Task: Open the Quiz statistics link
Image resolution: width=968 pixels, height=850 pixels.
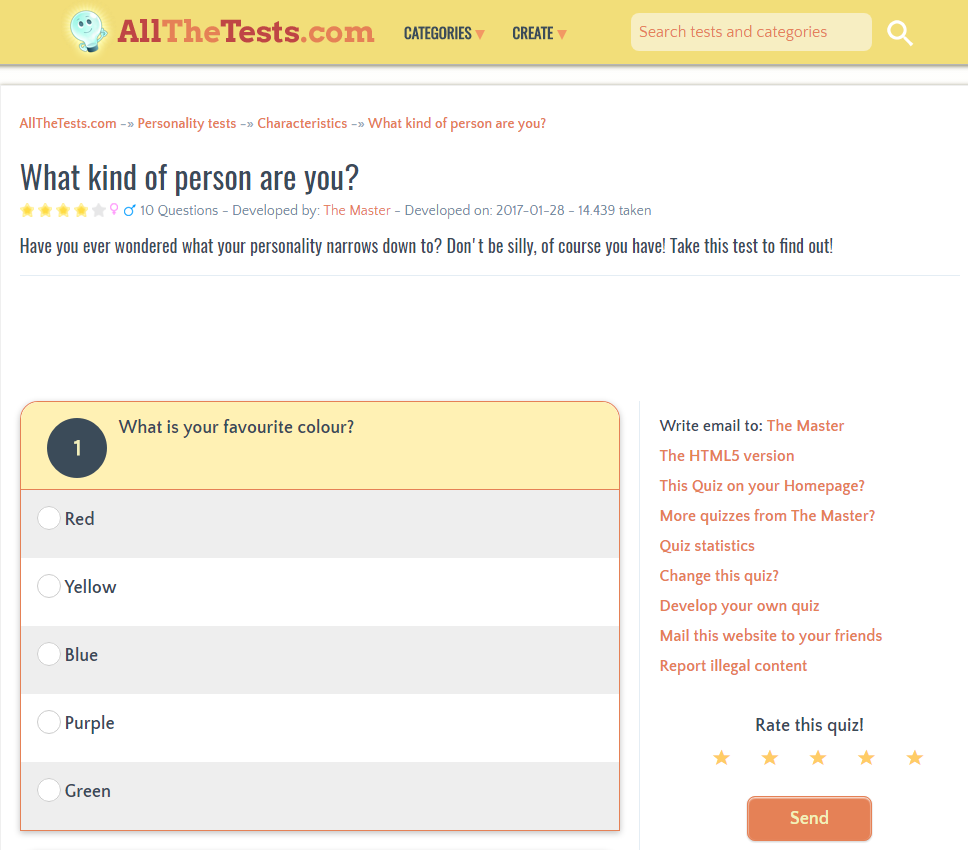Action: (x=707, y=546)
